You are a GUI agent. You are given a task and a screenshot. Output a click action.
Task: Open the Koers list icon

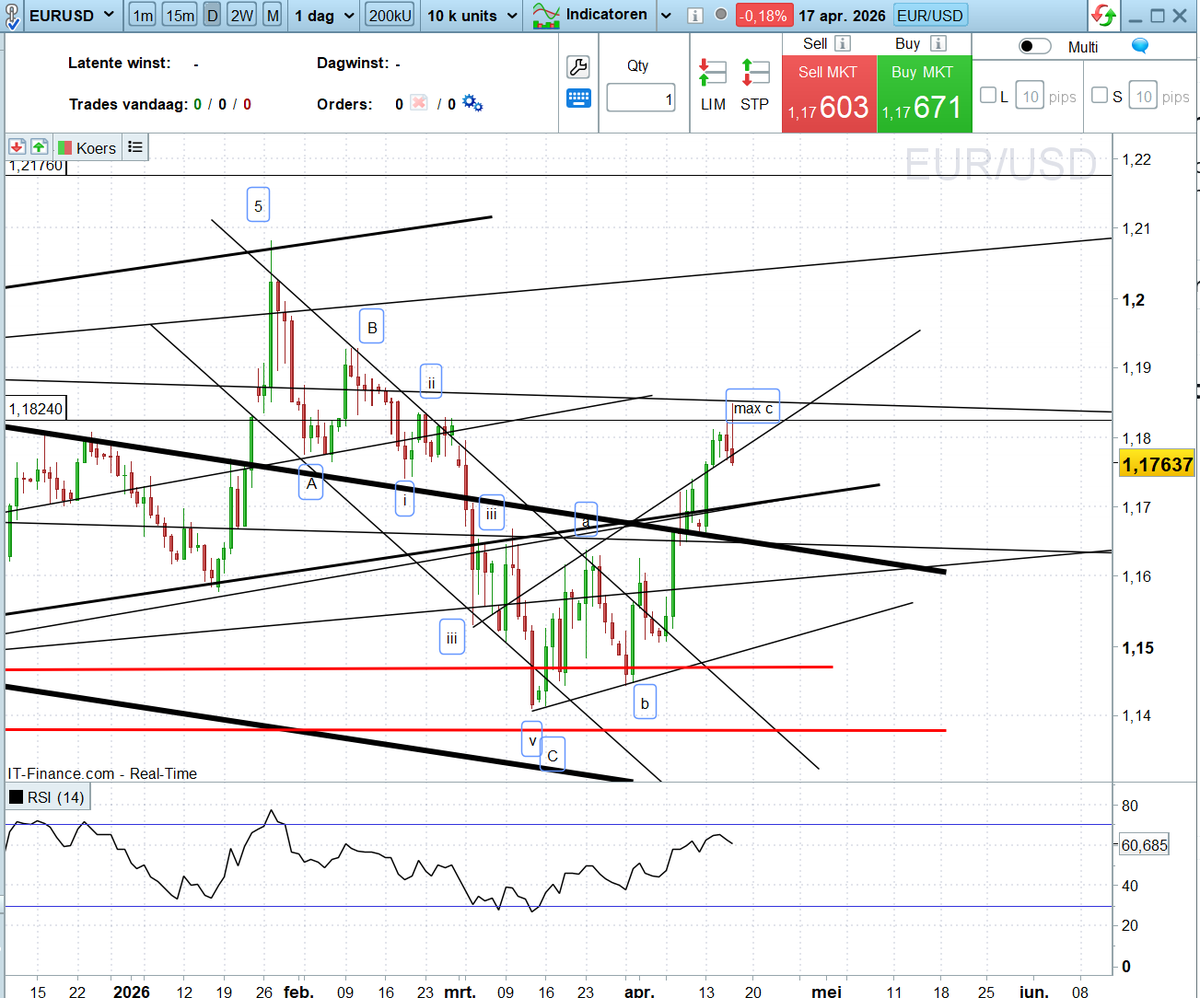tap(136, 146)
